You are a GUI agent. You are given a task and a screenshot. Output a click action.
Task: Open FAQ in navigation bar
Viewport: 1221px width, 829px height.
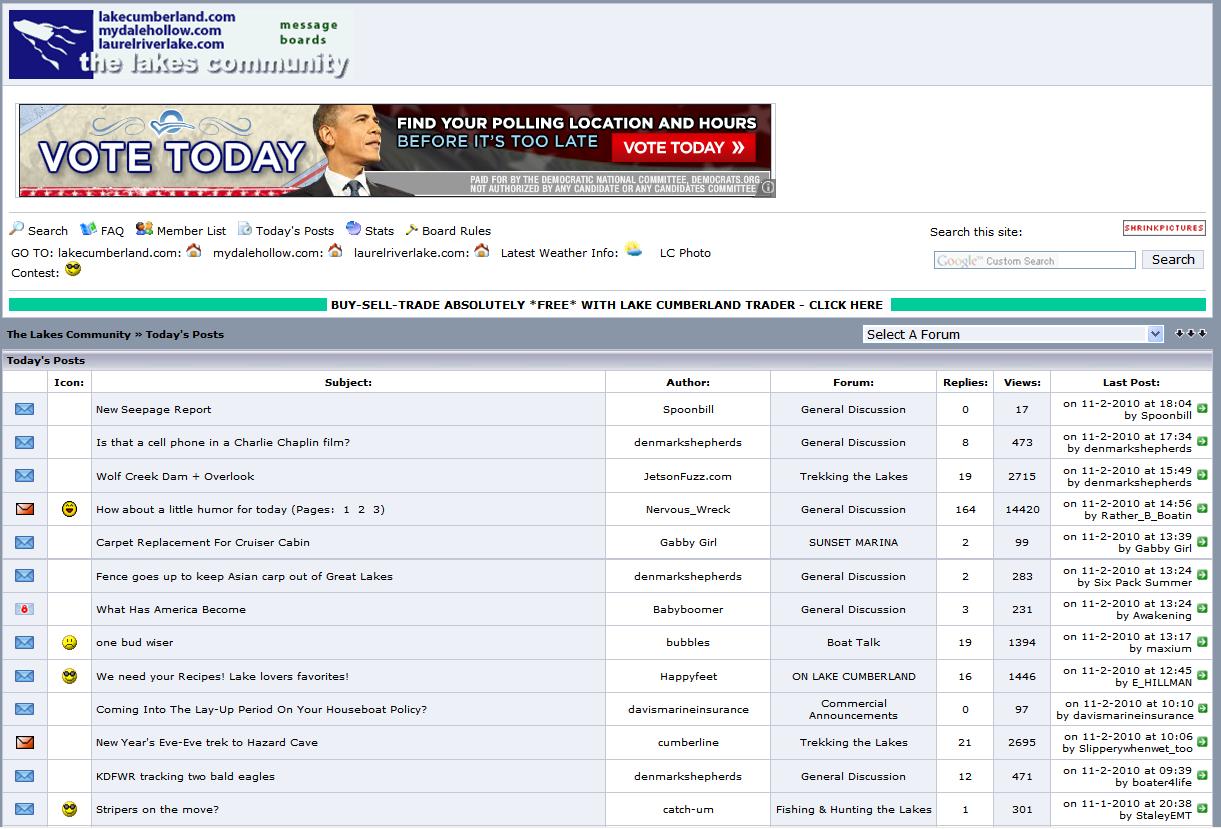tap(113, 231)
